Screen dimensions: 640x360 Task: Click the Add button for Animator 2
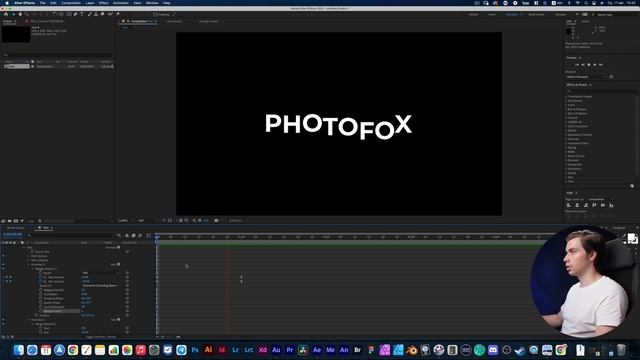point(116,320)
